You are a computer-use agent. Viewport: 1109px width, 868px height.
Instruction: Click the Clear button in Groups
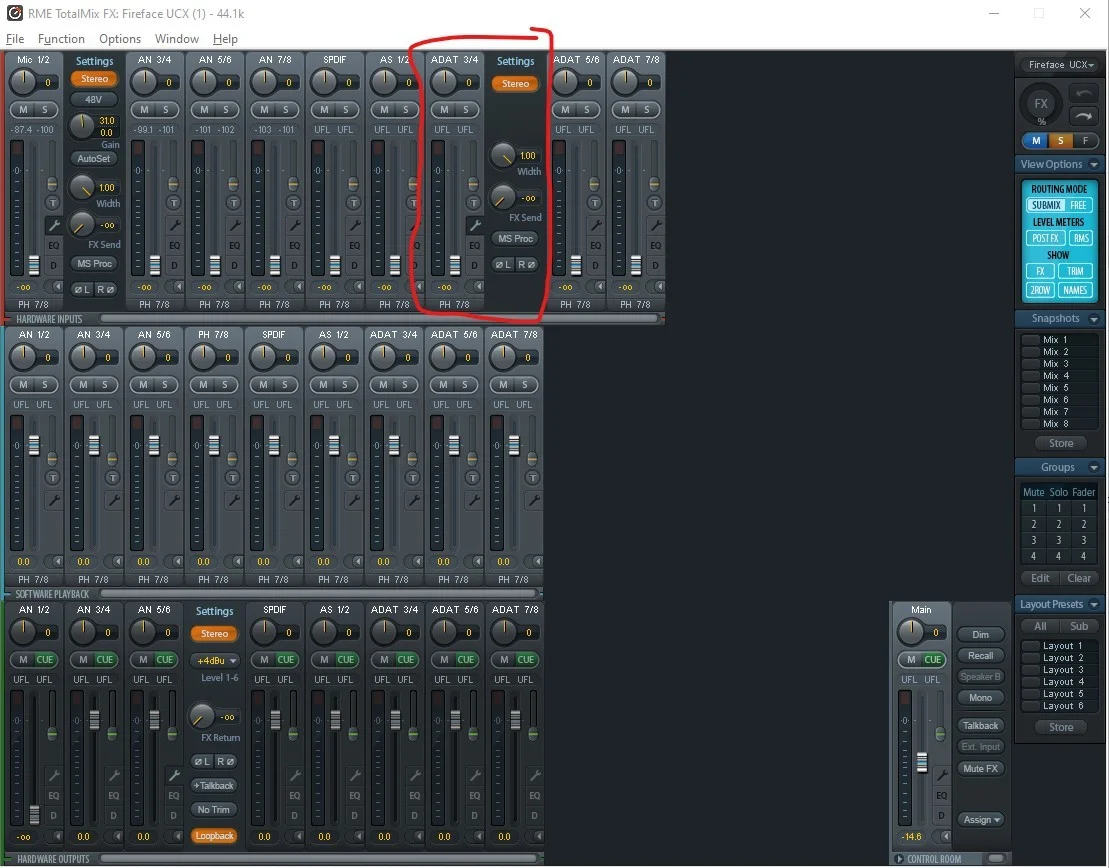pyautogui.click(x=1079, y=578)
